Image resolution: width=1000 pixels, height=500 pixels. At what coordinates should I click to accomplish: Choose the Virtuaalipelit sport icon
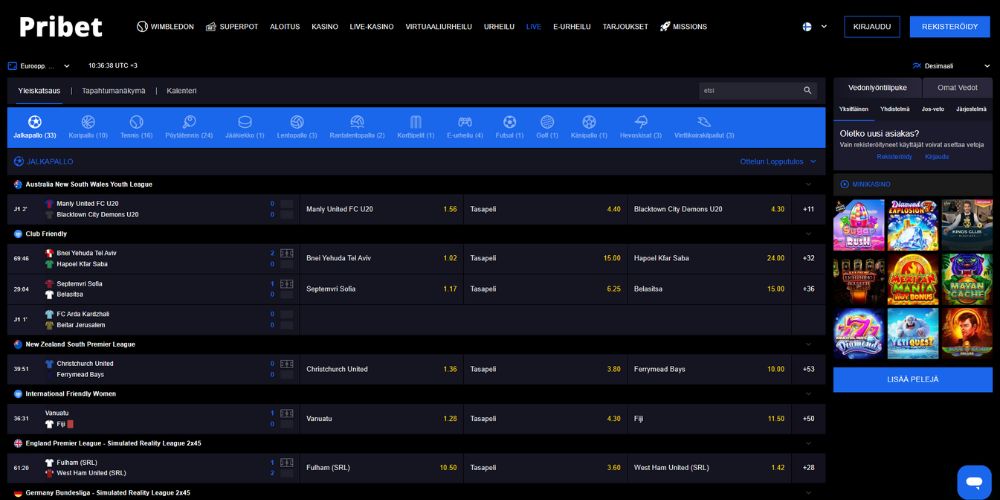(704, 122)
